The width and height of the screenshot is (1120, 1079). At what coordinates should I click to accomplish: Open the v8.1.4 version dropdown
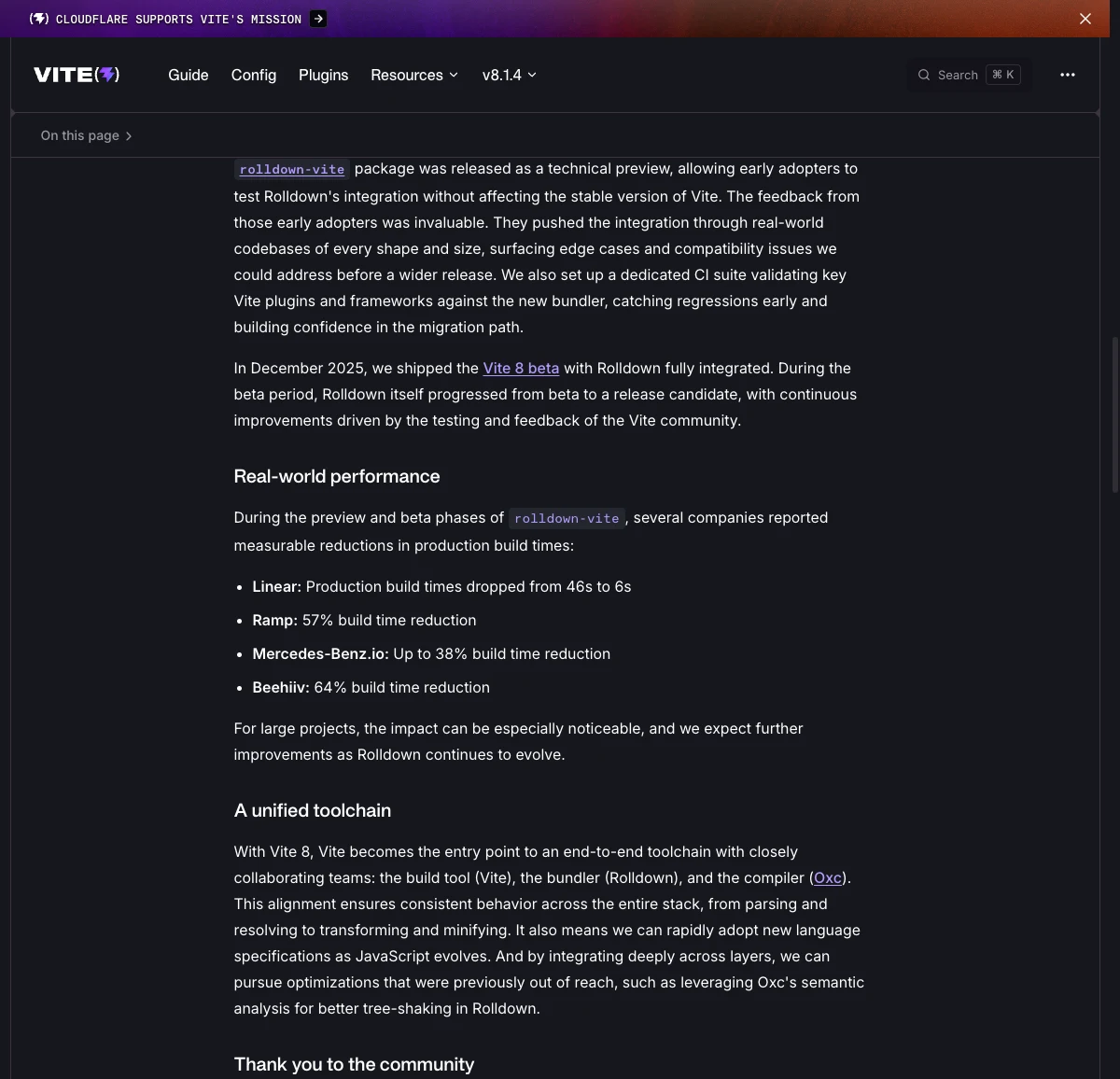point(510,75)
